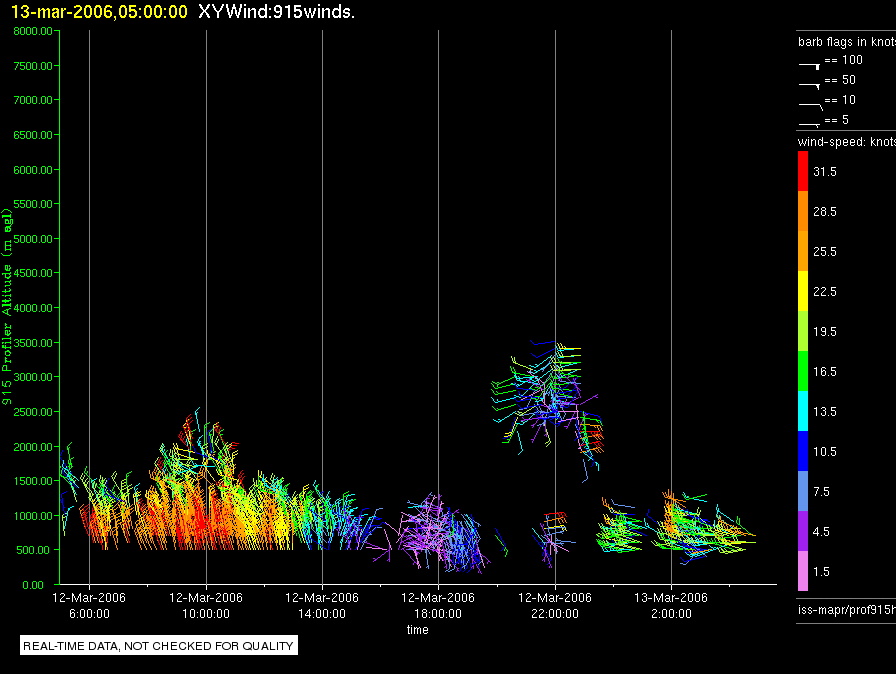Viewport: 896px width, 674px height.
Task: Click the 12-Mar-2006 22:00:00 time label
Action: coord(555,605)
